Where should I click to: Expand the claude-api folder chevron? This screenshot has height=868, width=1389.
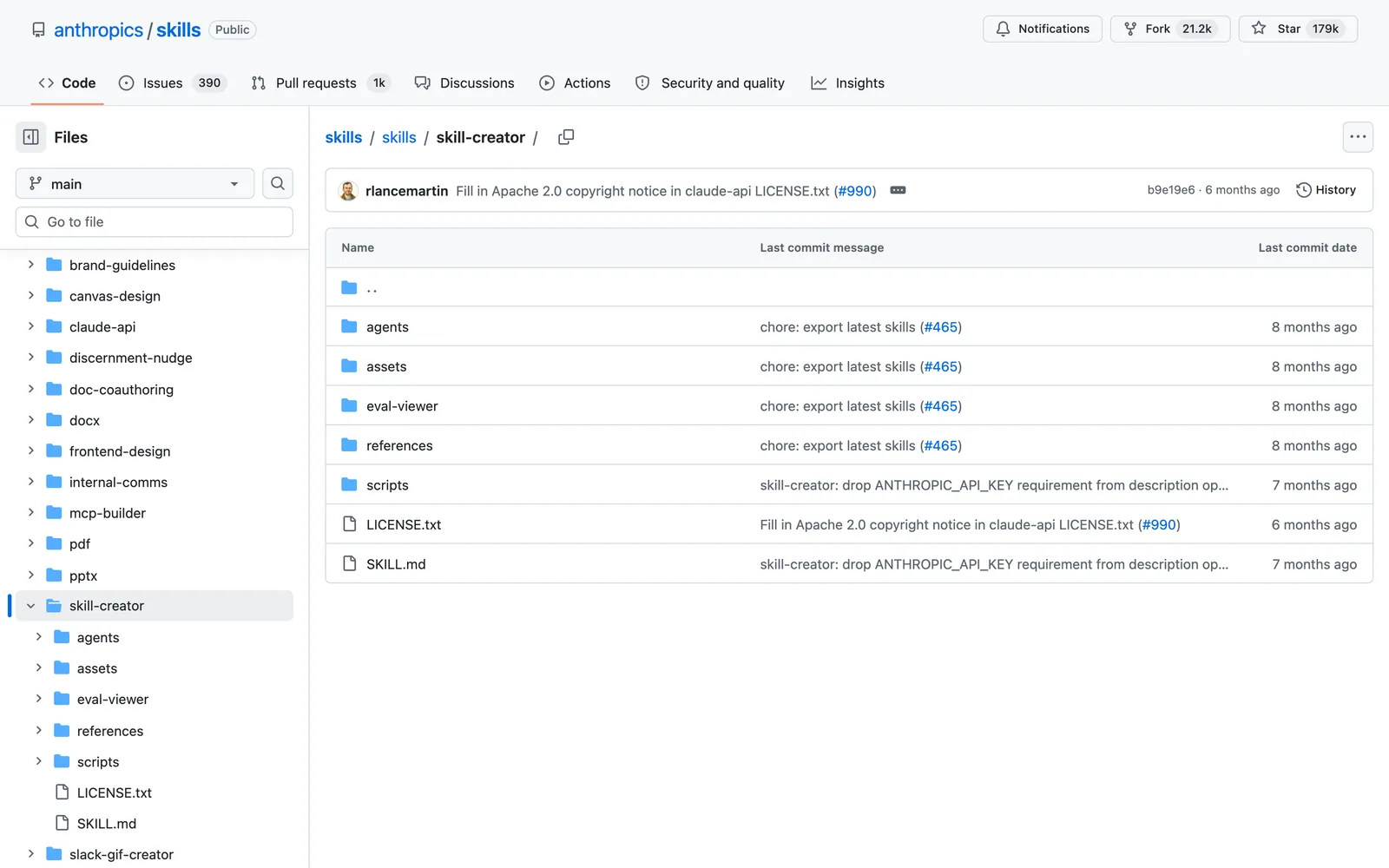coord(31,326)
